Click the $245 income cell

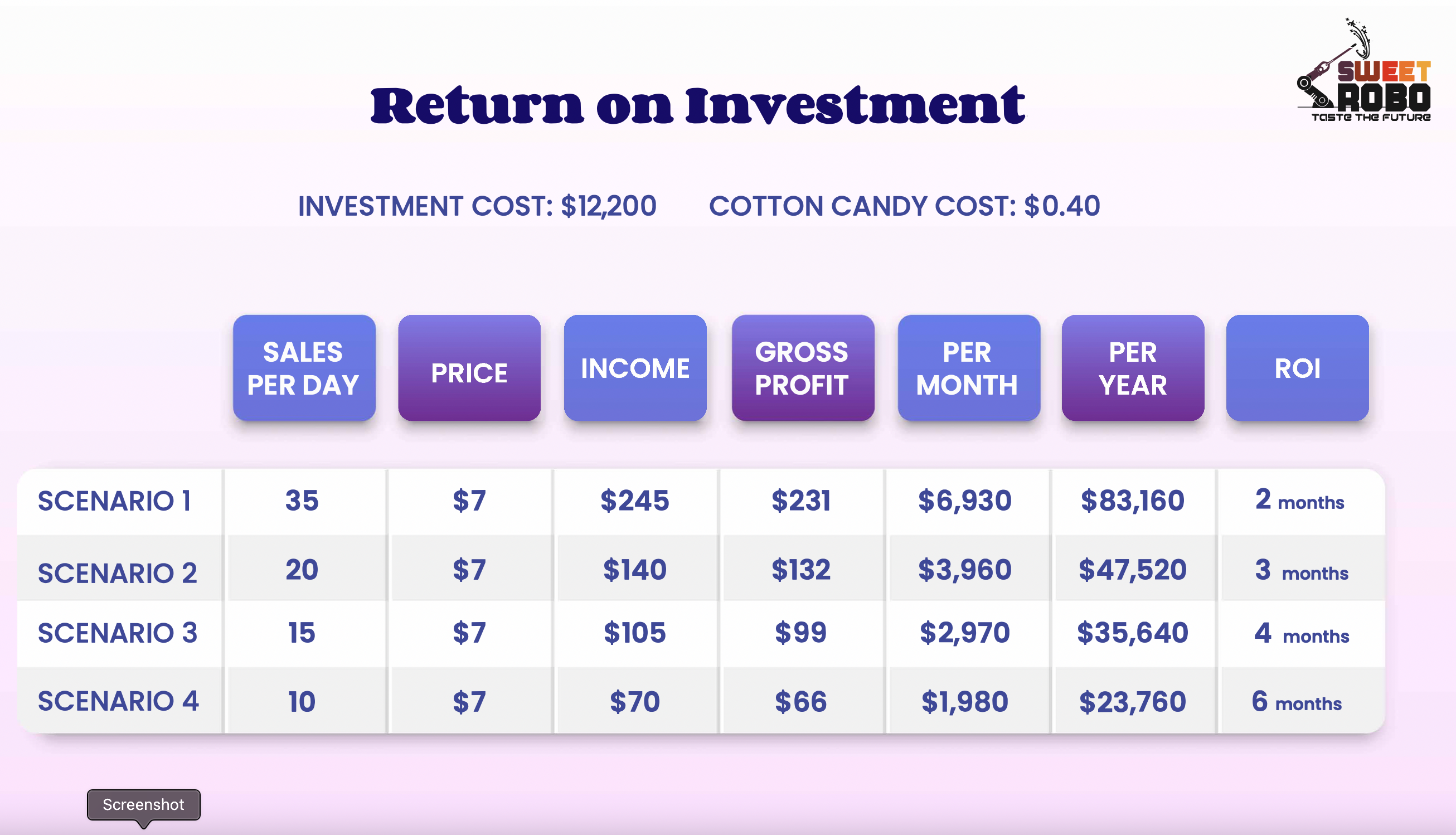[635, 501]
